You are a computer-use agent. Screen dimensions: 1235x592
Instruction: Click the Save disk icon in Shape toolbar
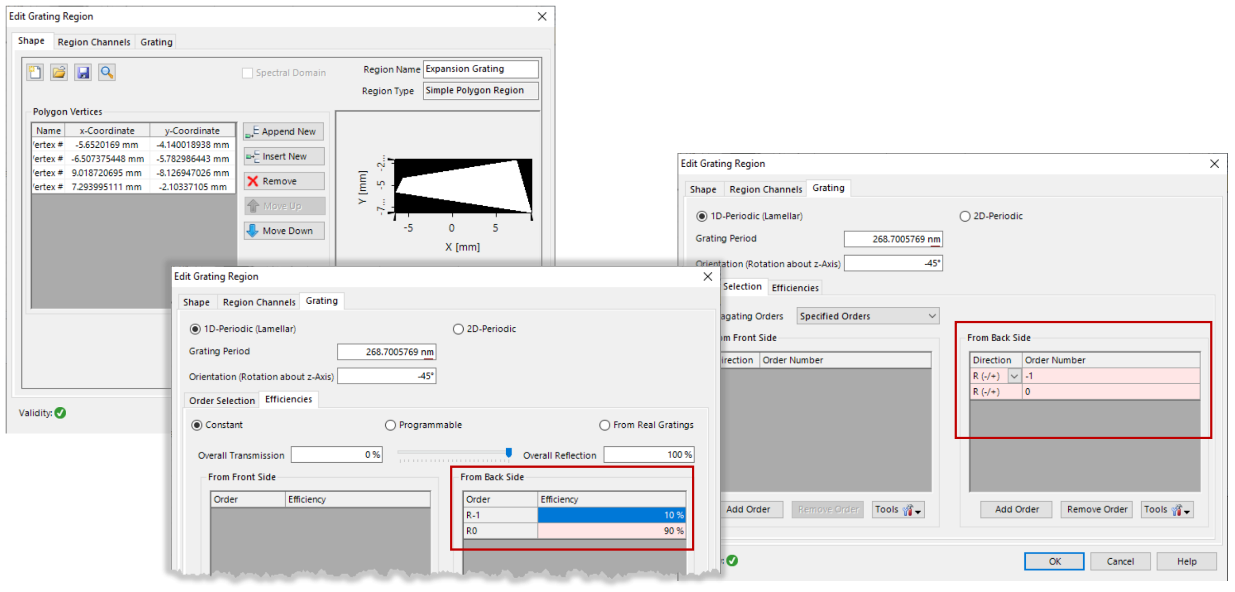point(83,72)
